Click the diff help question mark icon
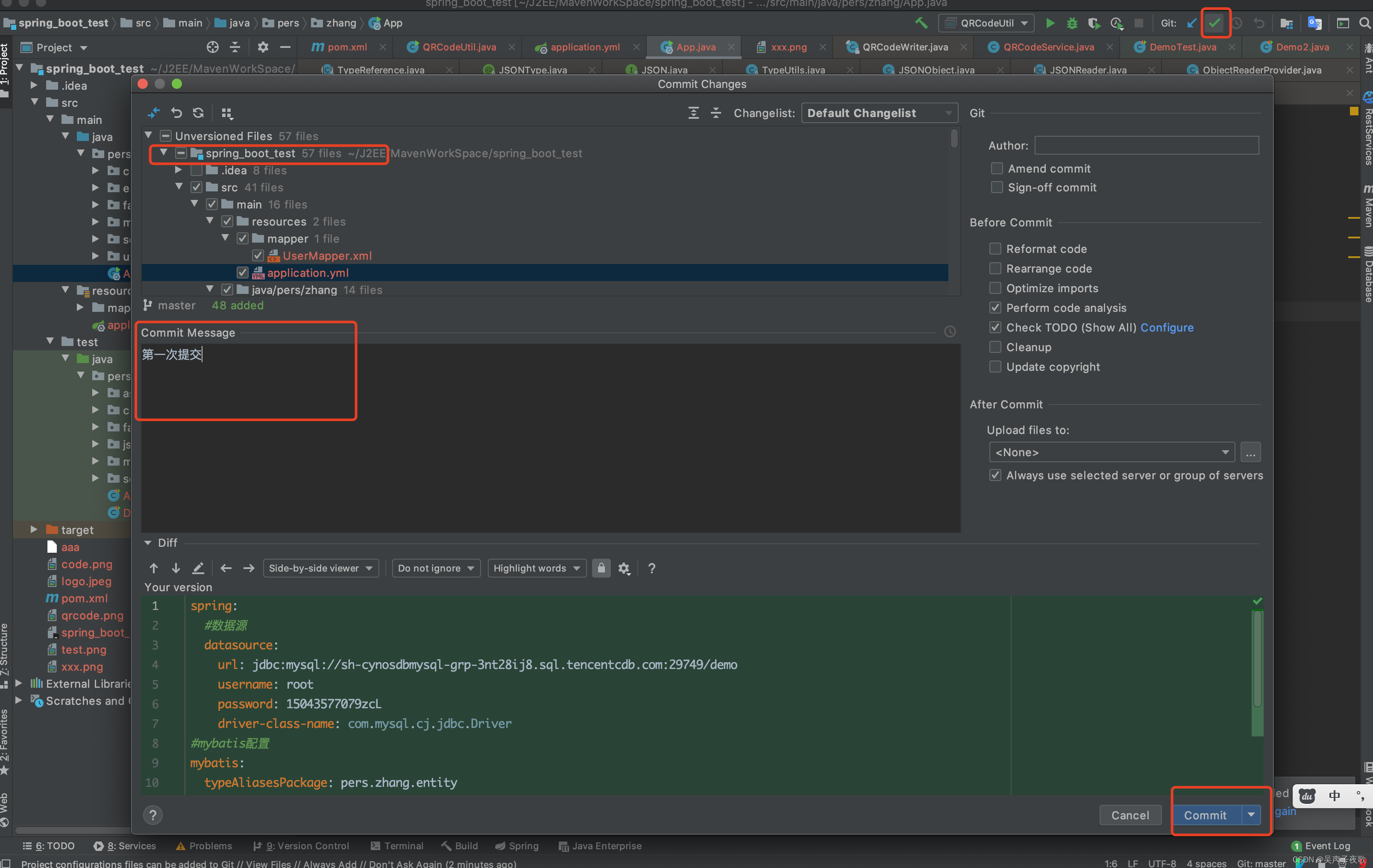The width and height of the screenshot is (1373, 868). point(652,568)
